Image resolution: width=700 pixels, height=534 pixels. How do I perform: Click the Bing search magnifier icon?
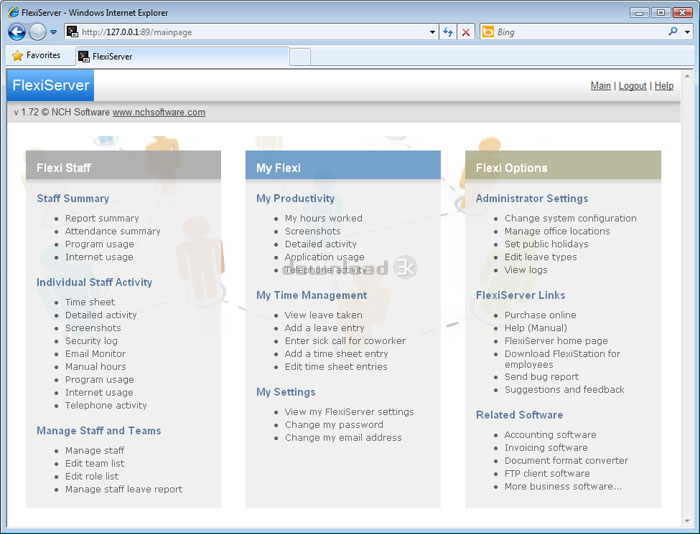[673, 32]
